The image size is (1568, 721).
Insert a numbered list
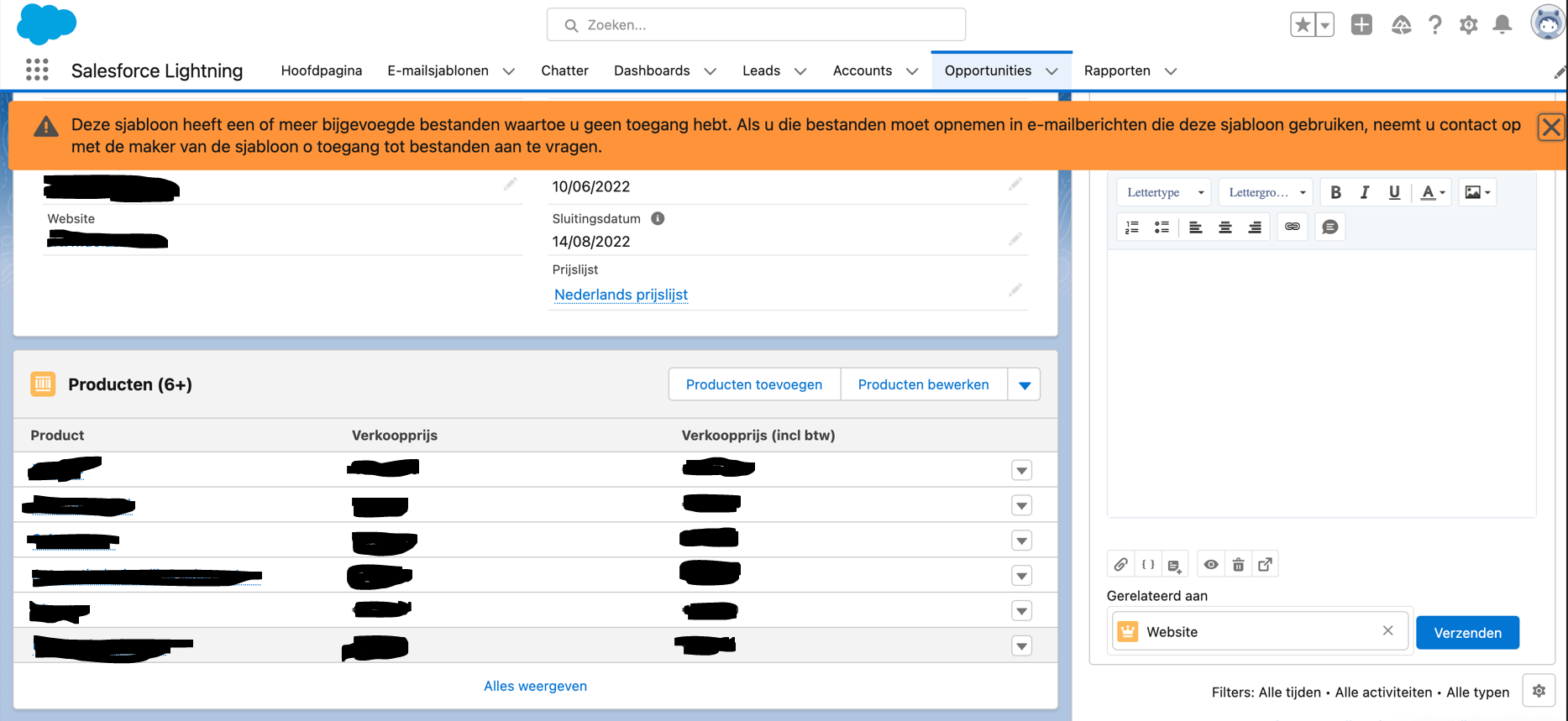[1132, 227]
